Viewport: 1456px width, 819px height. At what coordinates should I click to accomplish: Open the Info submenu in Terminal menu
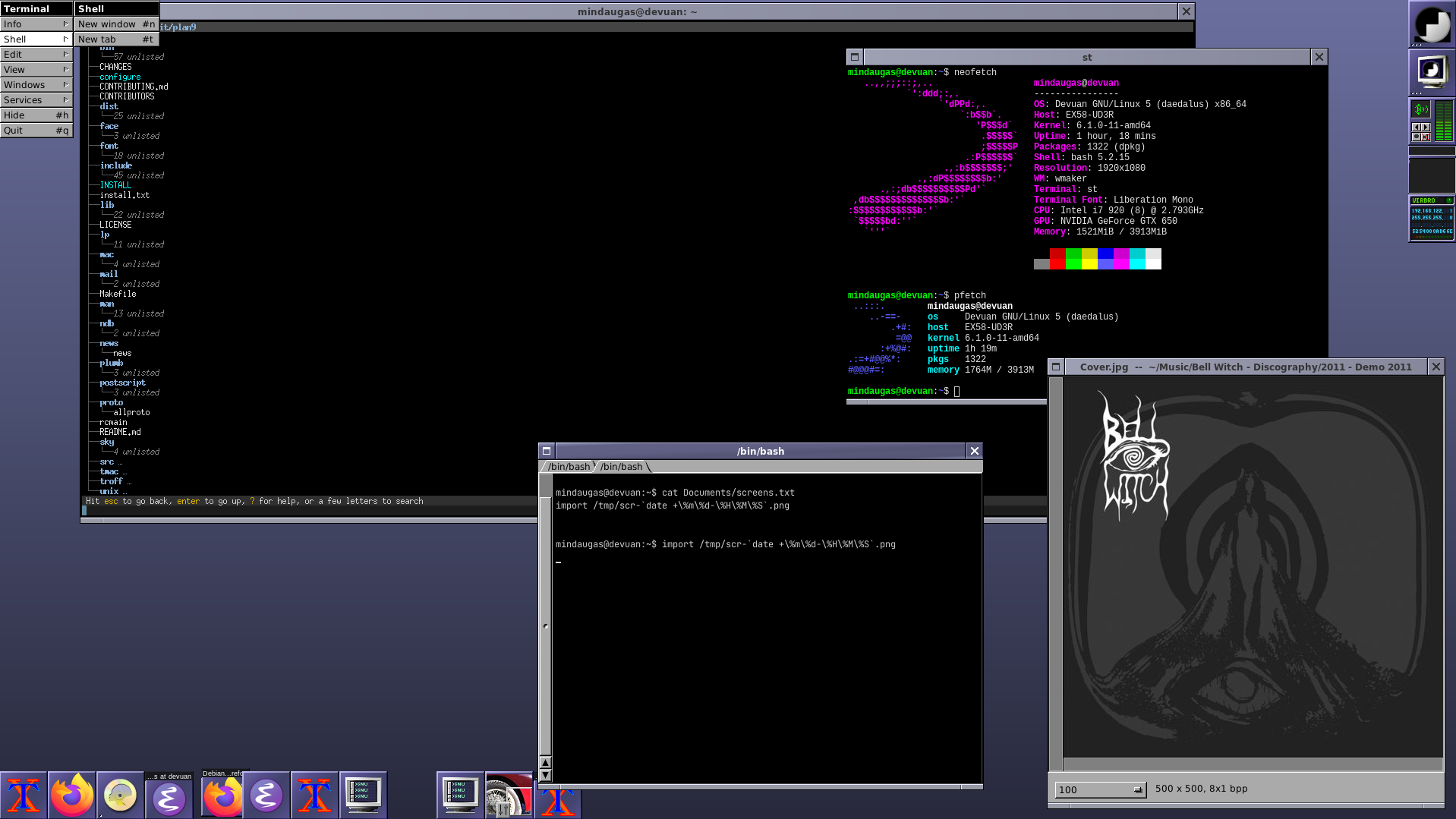pos(36,24)
